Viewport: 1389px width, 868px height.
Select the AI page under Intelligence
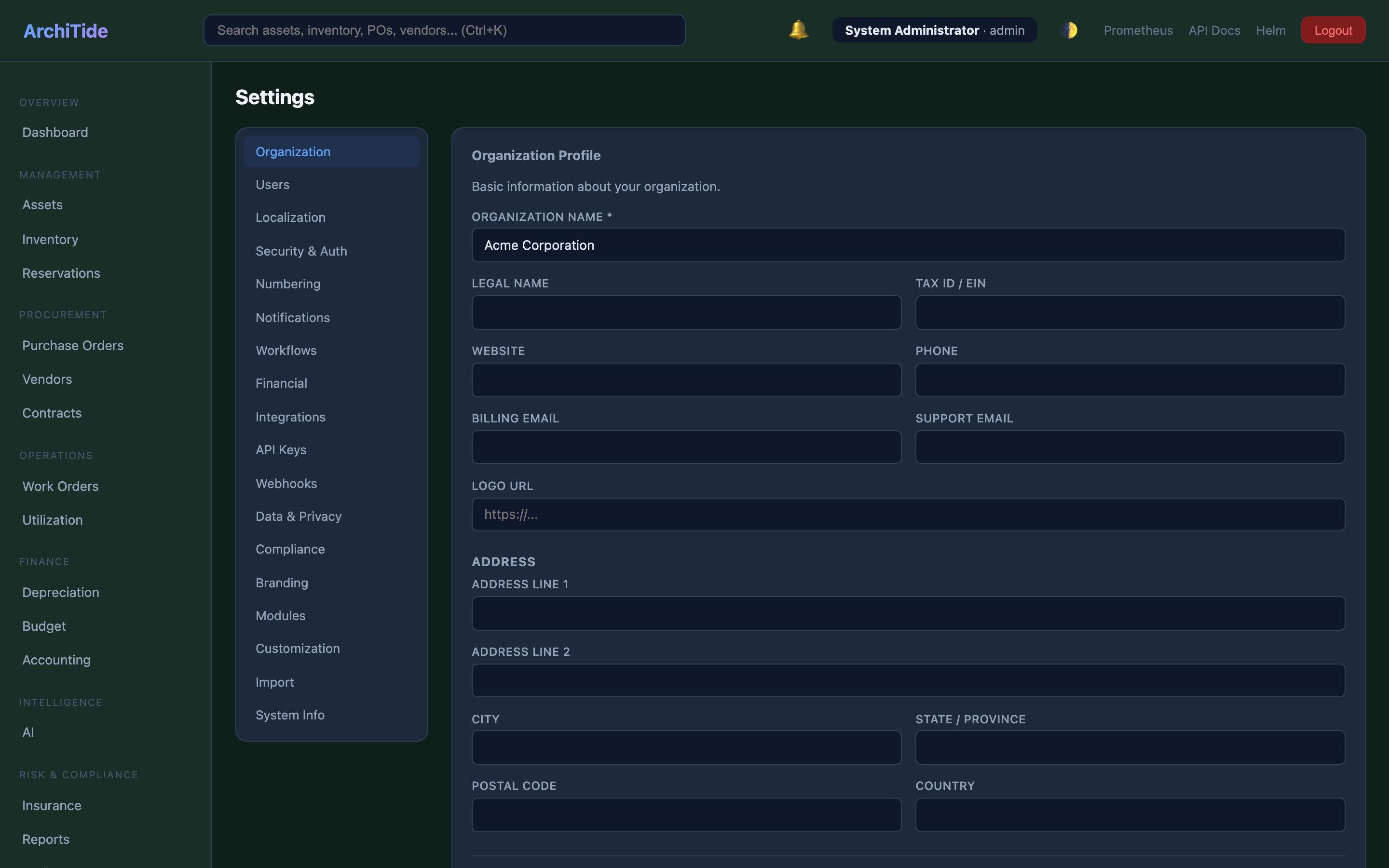27,732
